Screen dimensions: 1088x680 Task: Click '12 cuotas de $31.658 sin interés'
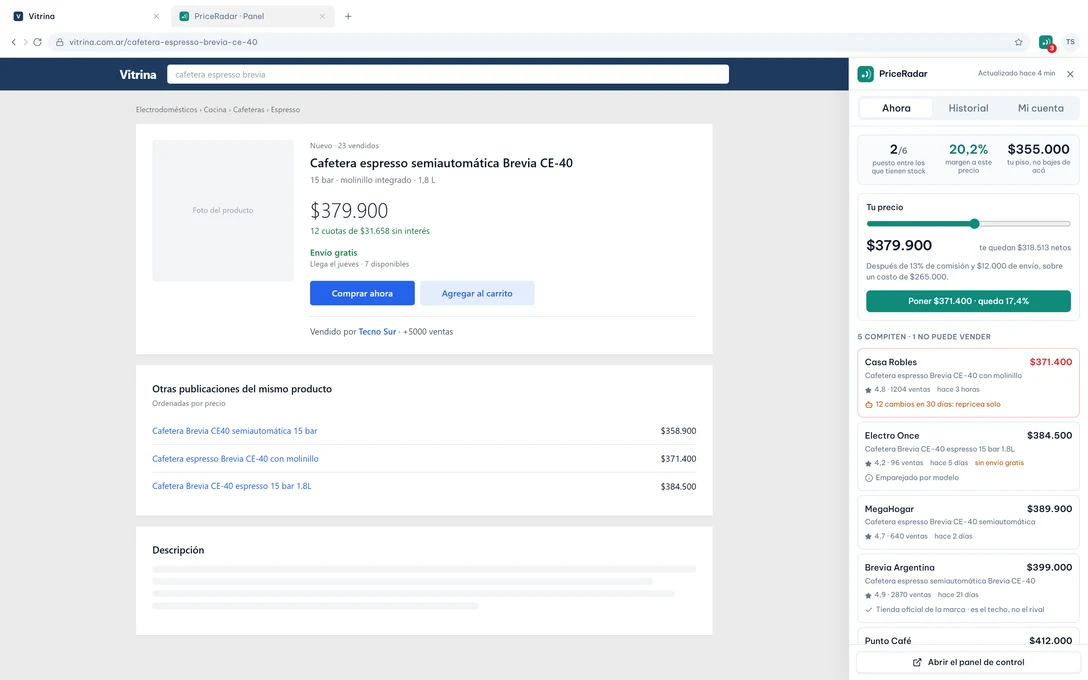370,231
